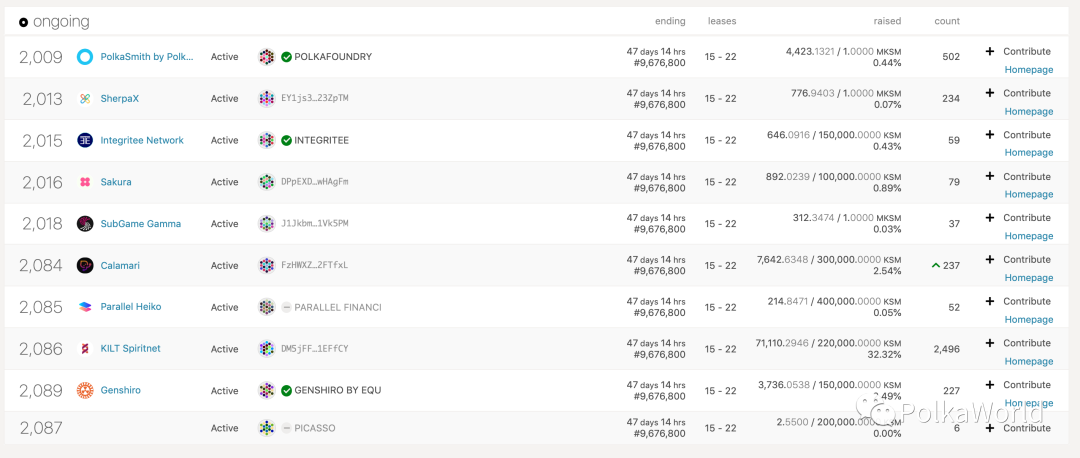Viewport: 1080px width, 458px height.
Task: Click the Sakura parachain logo icon
Action: point(85,182)
